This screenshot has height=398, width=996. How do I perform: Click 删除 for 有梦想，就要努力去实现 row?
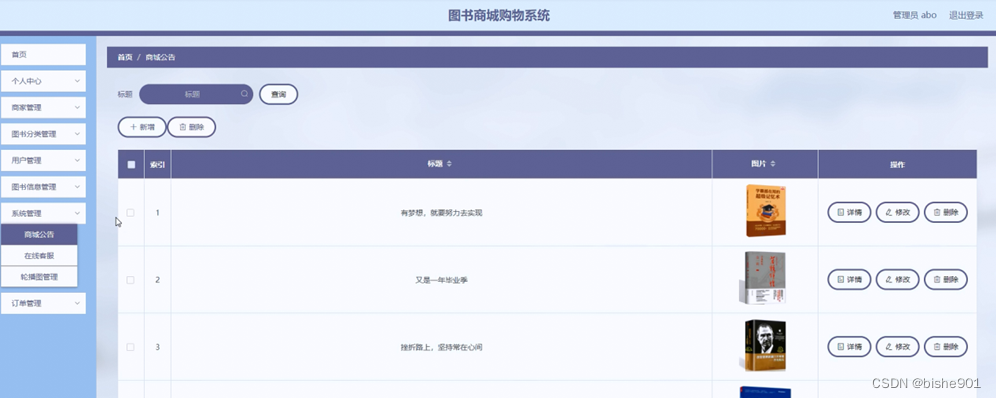[946, 213]
